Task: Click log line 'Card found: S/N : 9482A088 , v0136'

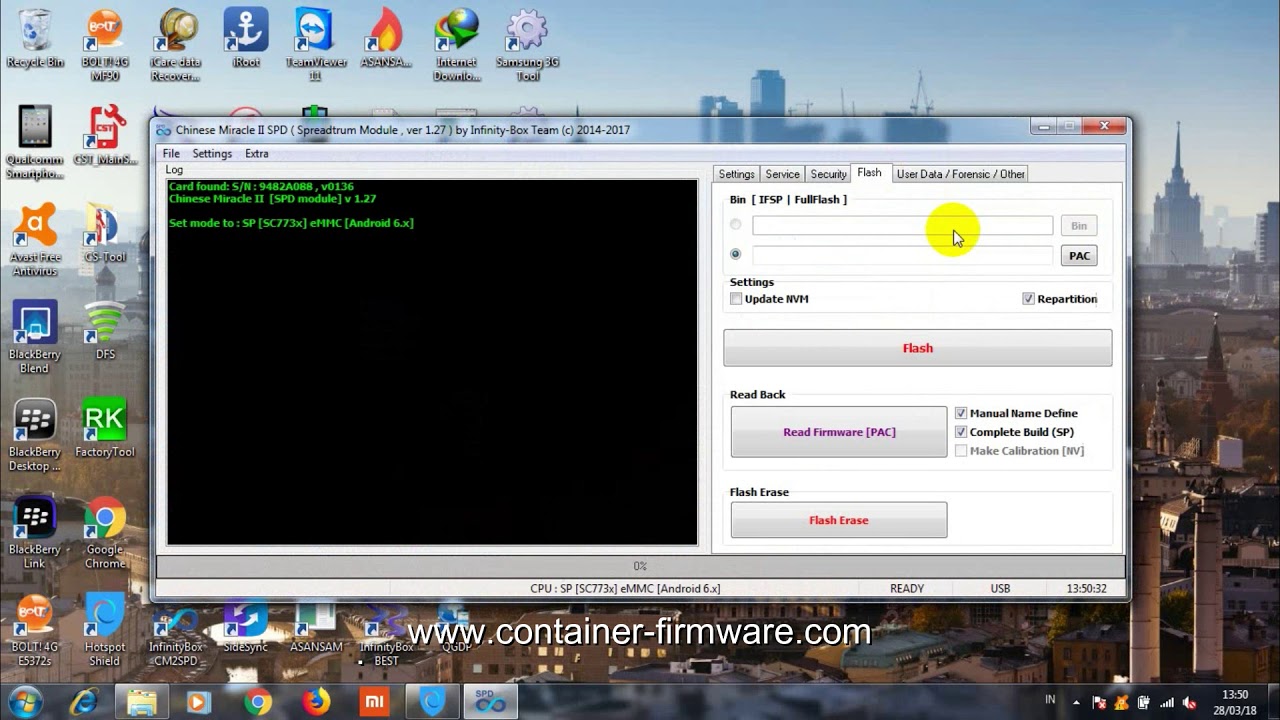Action: tap(261, 187)
